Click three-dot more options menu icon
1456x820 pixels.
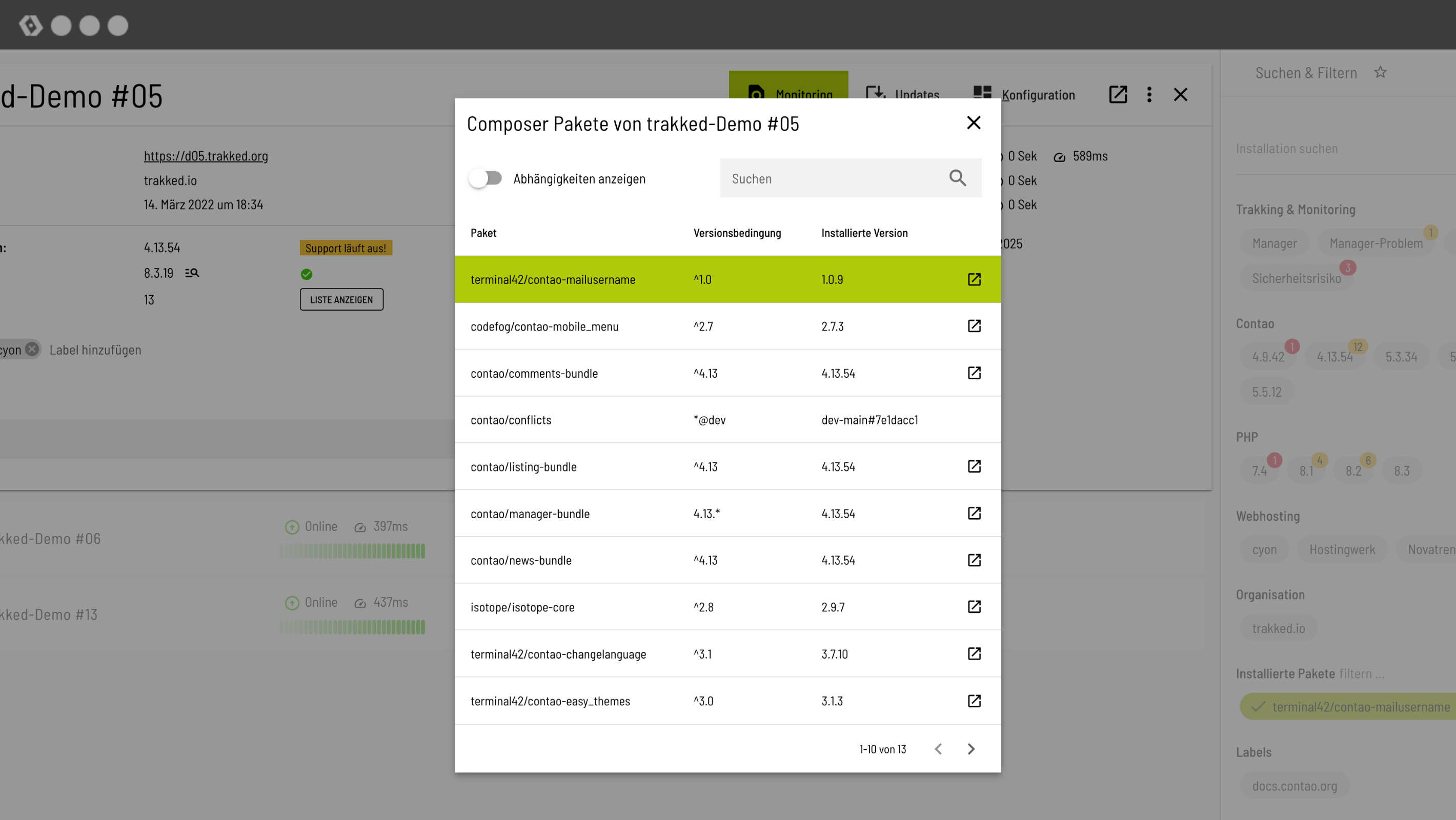click(x=1149, y=94)
